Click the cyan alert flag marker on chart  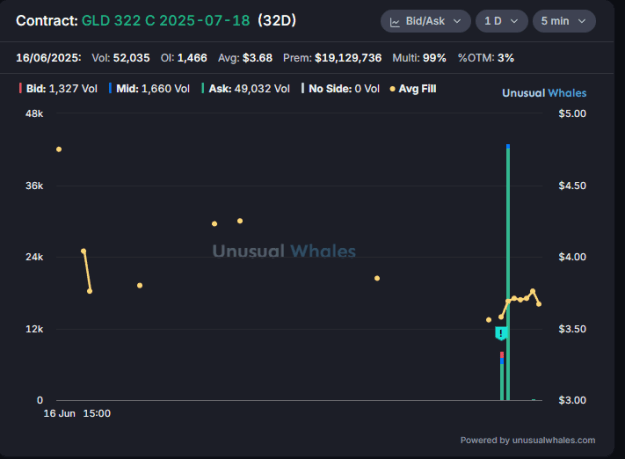point(501,333)
